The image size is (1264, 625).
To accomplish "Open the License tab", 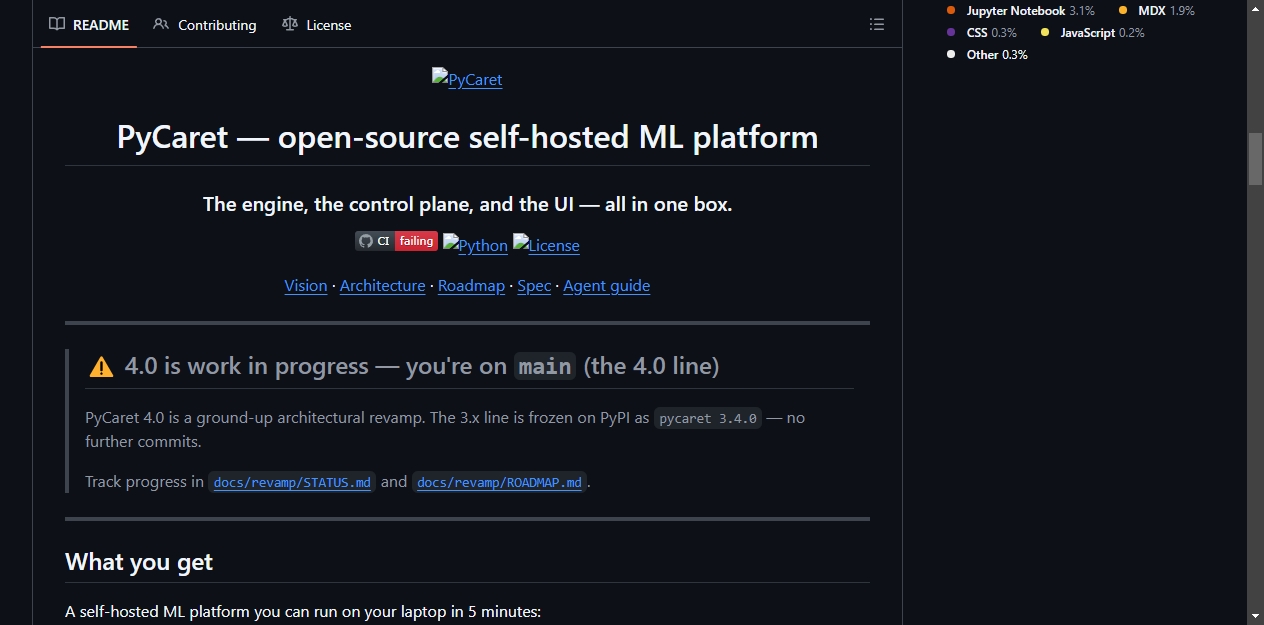I will [317, 25].
